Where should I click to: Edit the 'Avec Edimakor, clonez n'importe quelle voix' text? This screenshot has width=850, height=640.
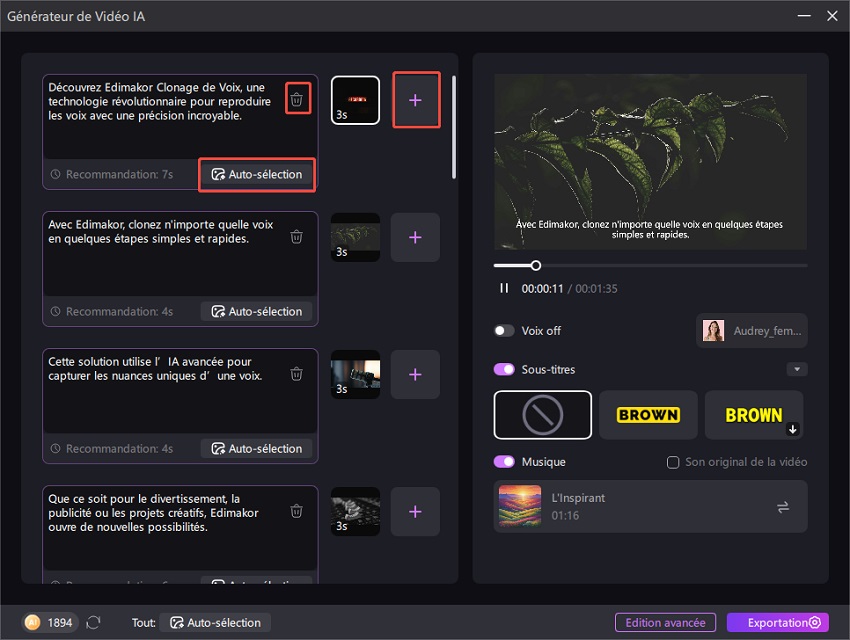coord(160,231)
